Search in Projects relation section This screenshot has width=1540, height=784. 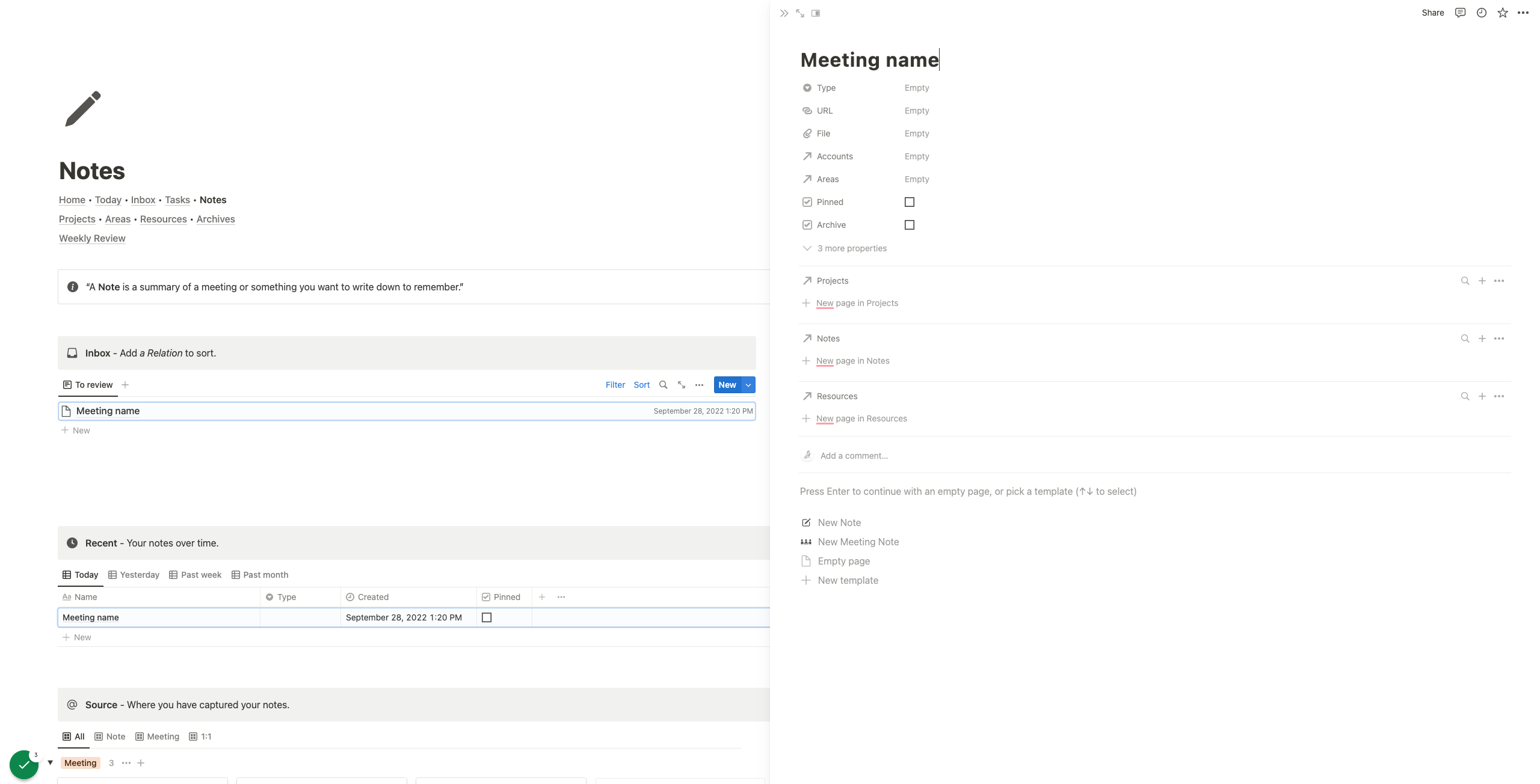tap(1465, 281)
